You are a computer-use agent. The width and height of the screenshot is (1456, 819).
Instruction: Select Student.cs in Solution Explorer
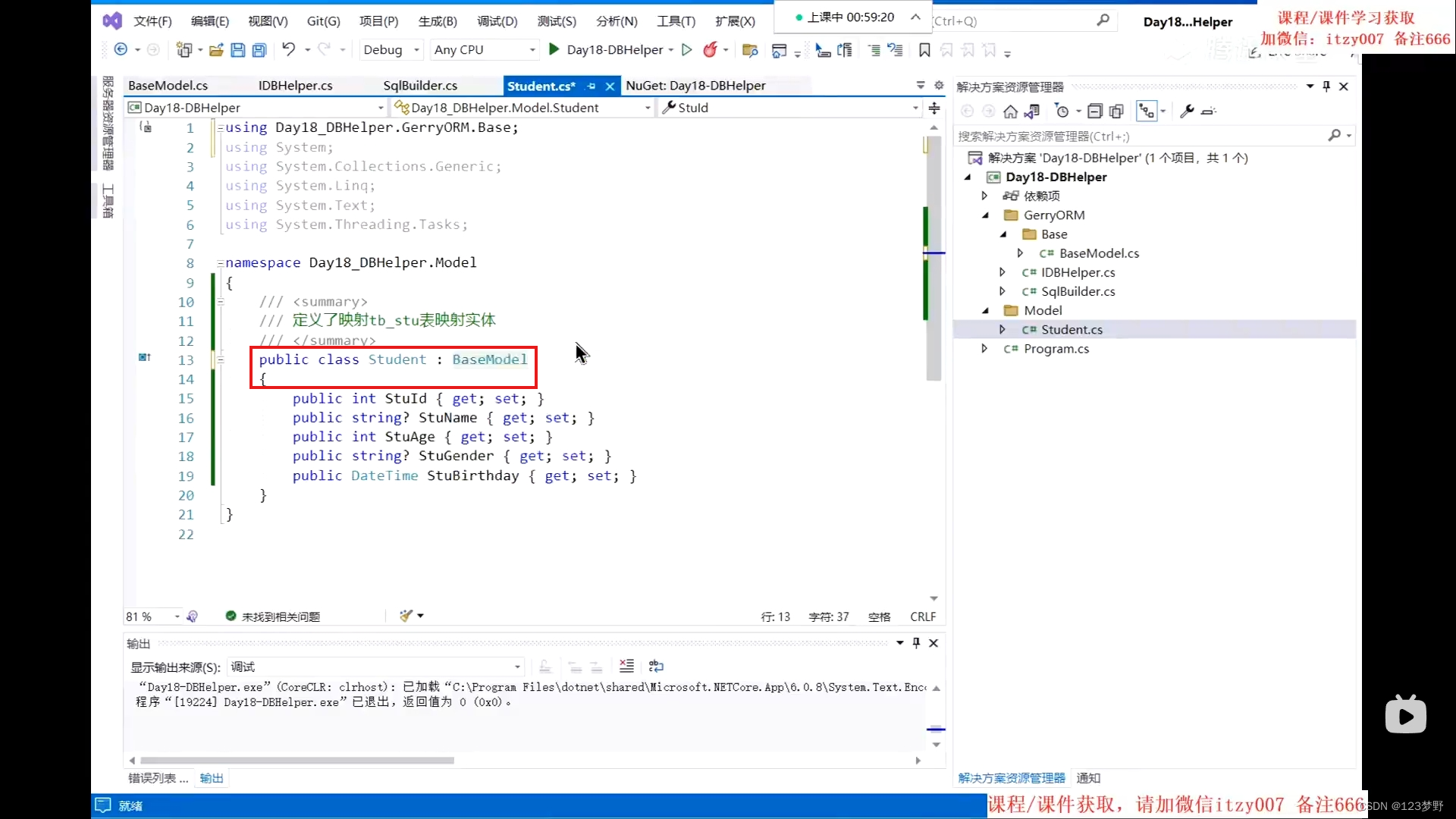coord(1072,330)
